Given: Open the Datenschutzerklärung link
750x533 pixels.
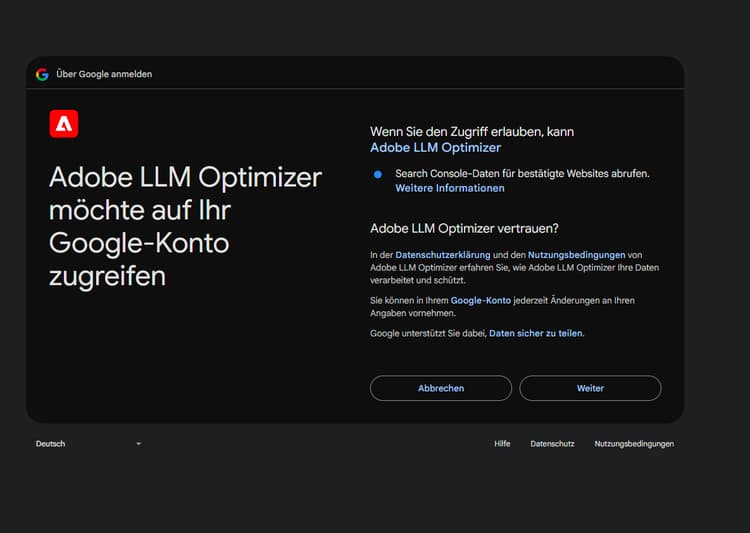Looking at the screenshot, I should (x=442, y=255).
